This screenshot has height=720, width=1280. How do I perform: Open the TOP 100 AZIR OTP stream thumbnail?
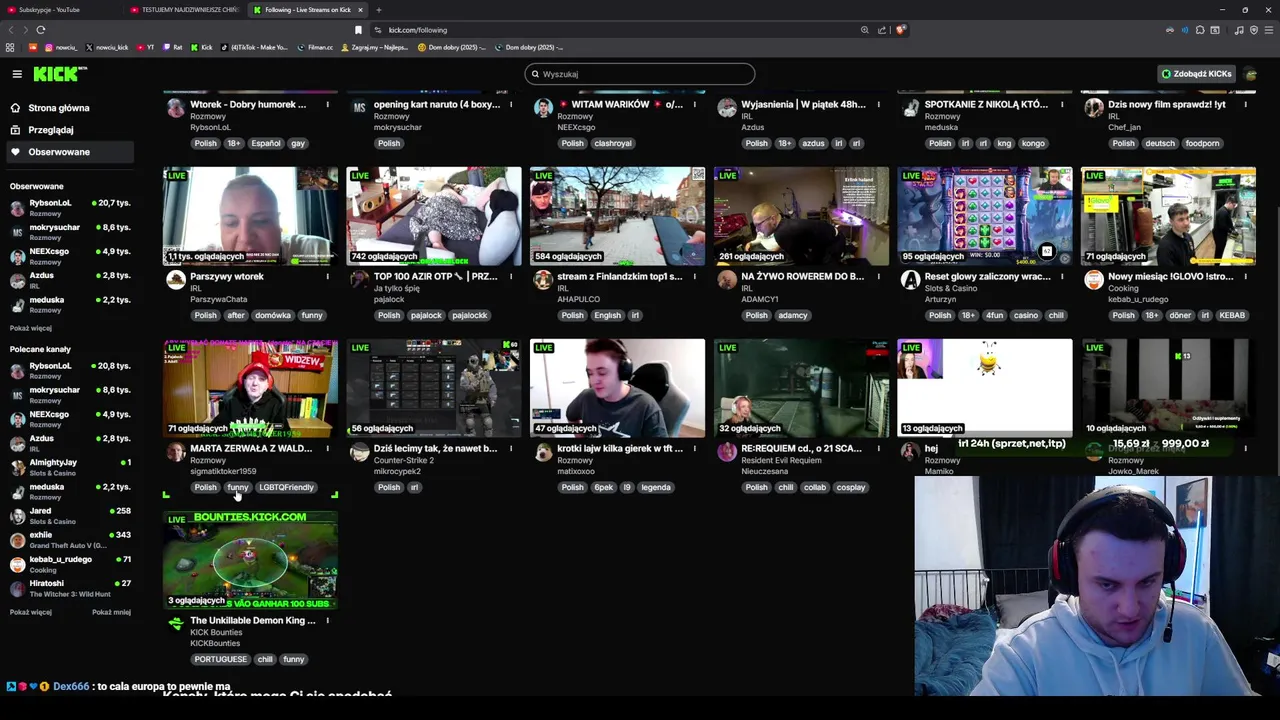coord(434,216)
